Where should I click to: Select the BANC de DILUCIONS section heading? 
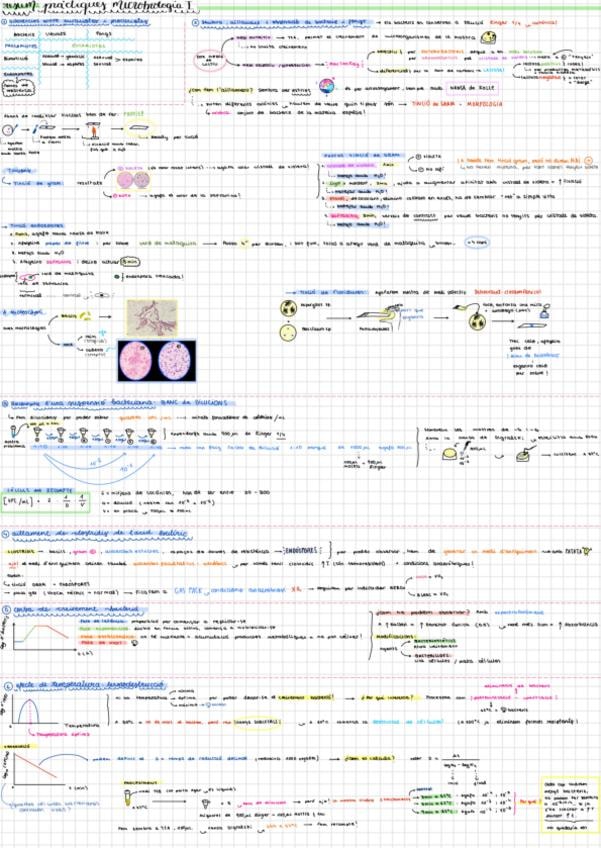point(194,403)
